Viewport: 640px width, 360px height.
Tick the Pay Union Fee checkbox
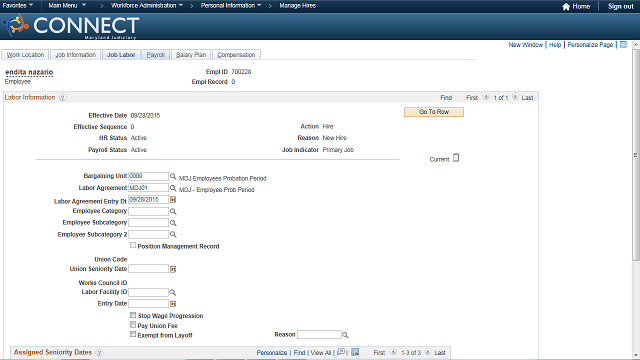(x=133, y=325)
